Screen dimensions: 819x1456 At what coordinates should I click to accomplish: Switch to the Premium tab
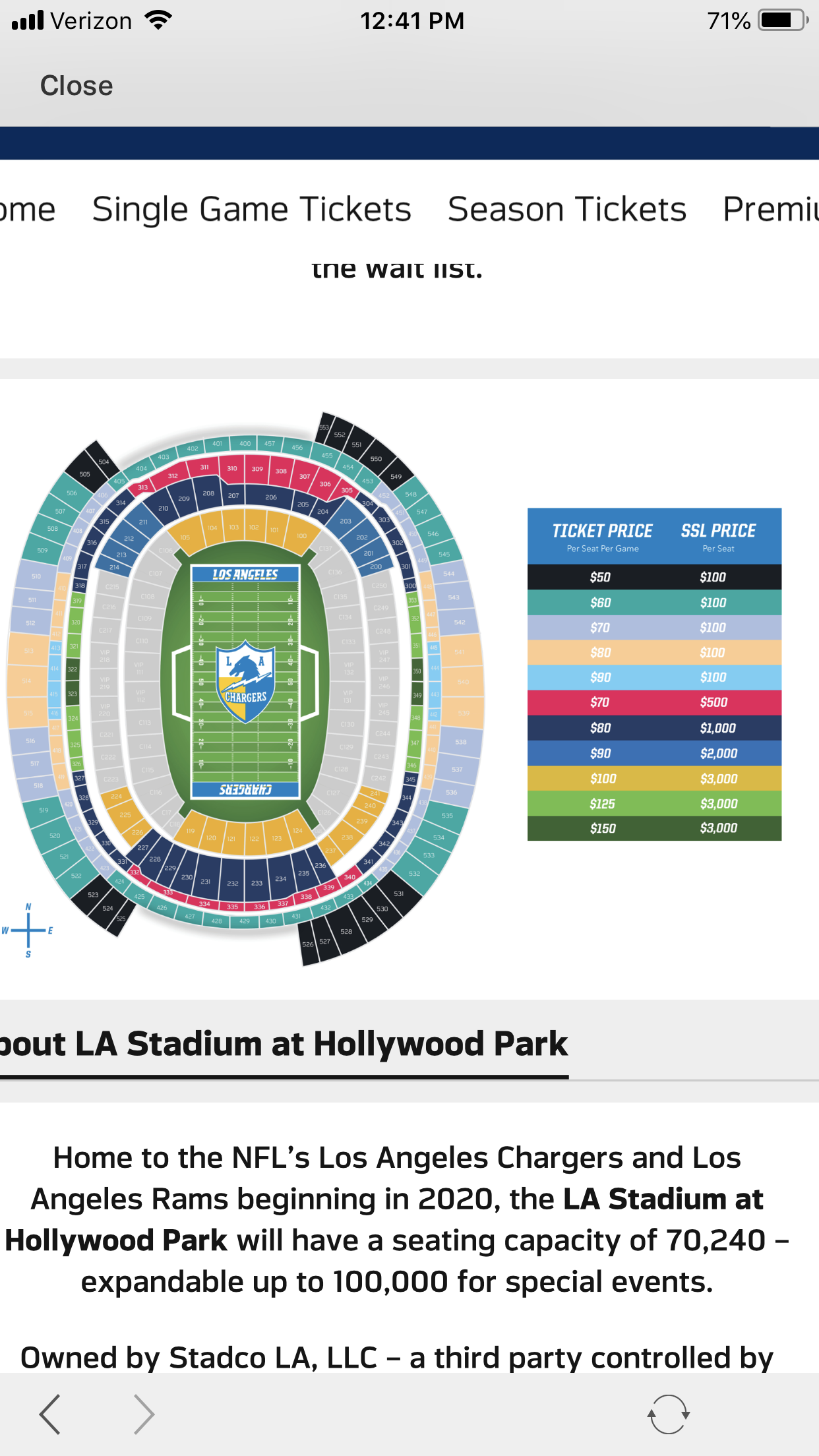point(771,210)
